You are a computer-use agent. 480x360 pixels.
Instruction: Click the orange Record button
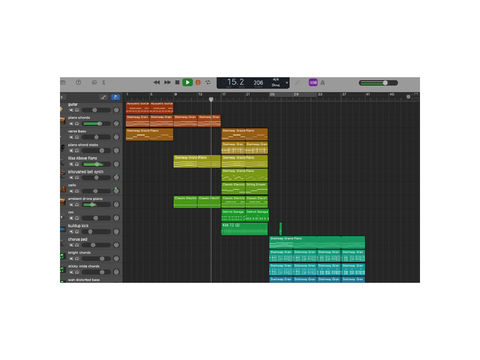tap(198, 82)
